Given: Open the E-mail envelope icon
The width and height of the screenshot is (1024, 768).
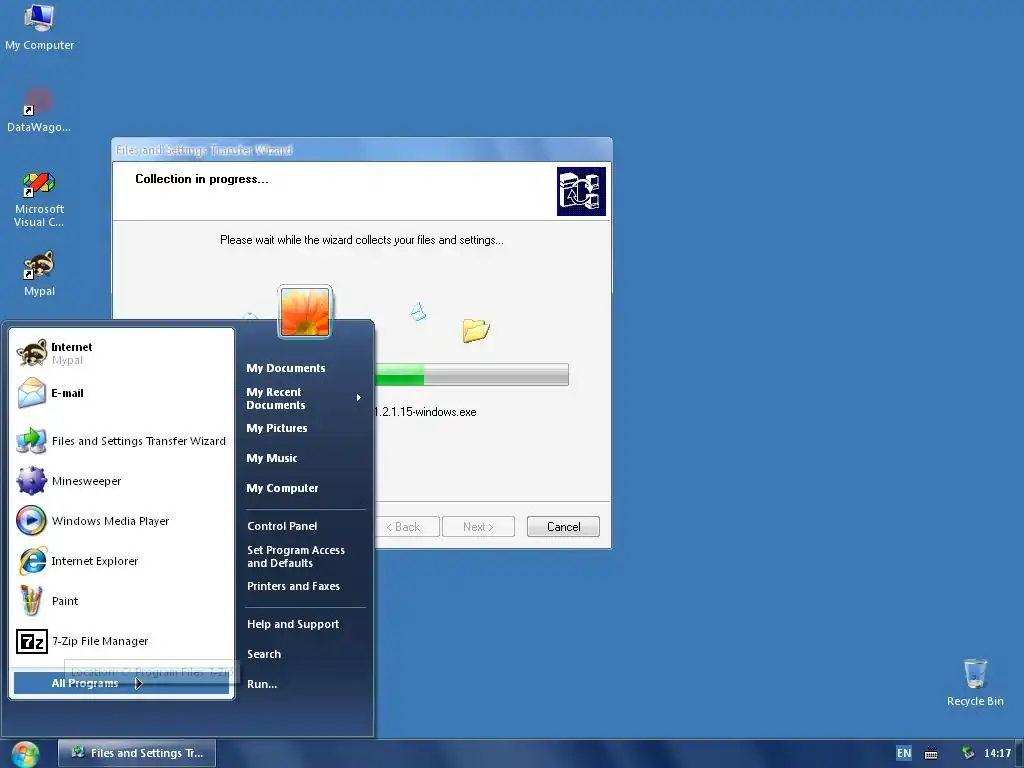Looking at the screenshot, I should tap(31, 393).
